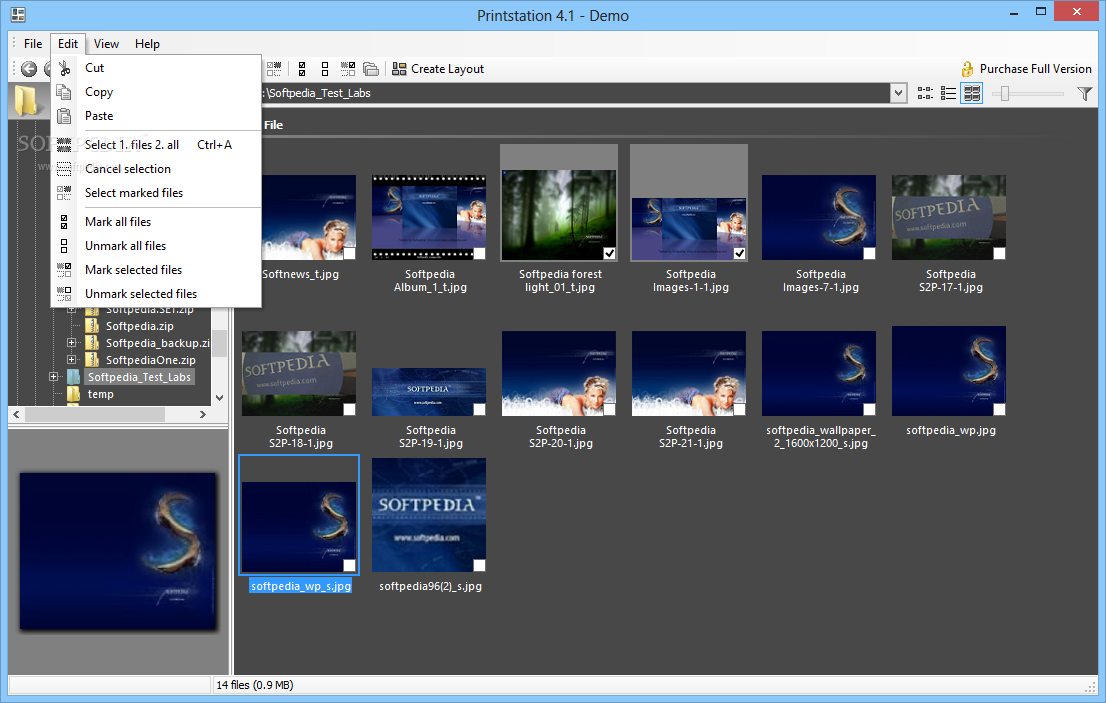Choose Cut from the Edit menu

point(156,68)
